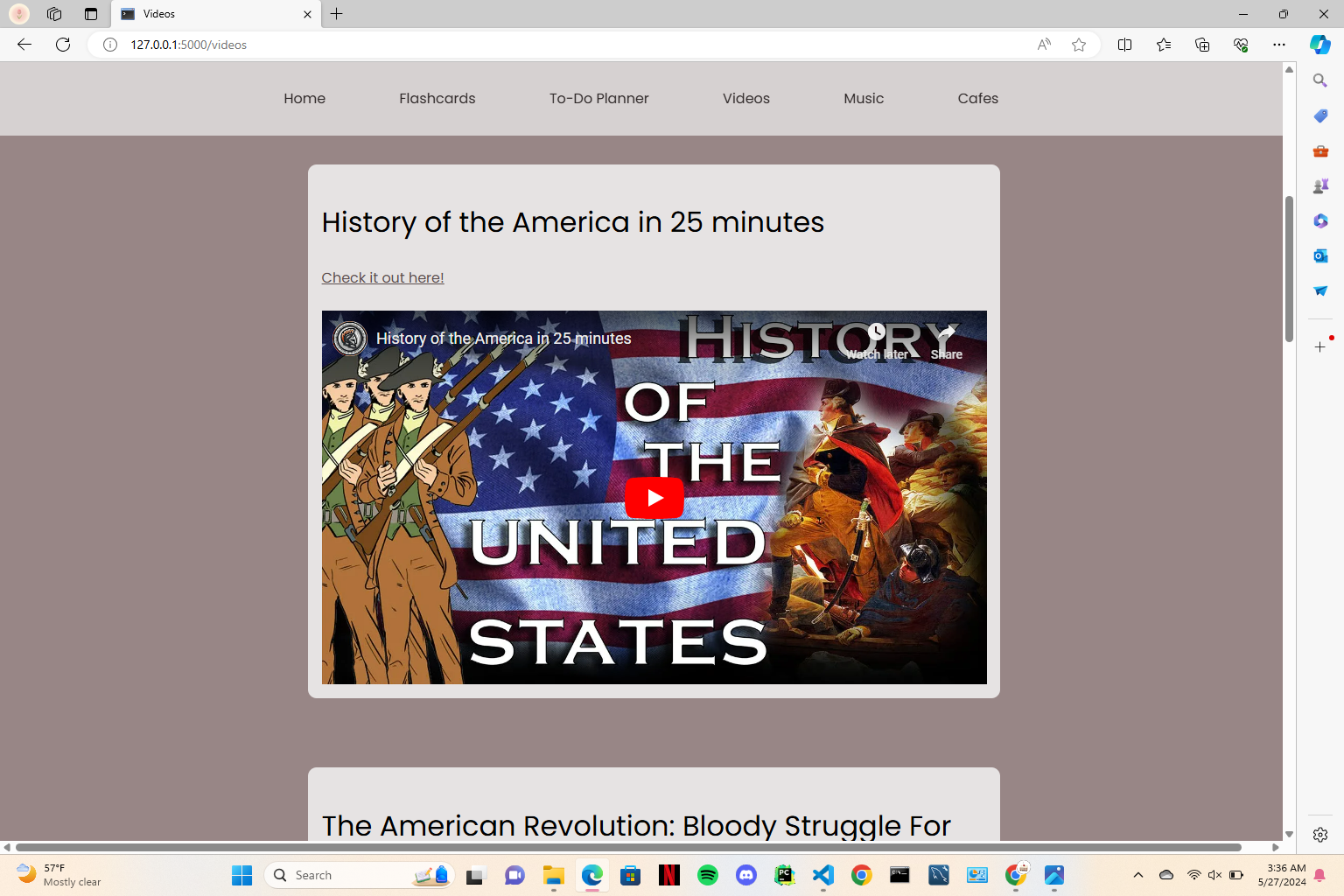Open split screen view
1344x896 pixels.
(1125, 45)
